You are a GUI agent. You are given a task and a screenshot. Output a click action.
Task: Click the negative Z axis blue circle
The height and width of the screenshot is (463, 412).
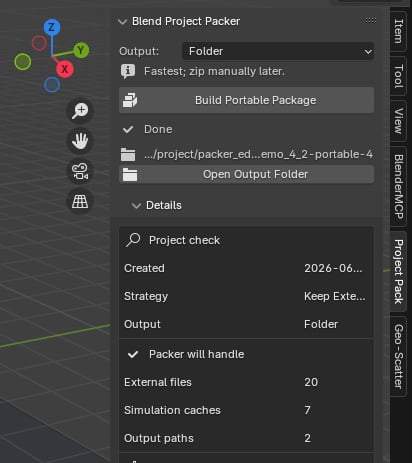(52, 85)
